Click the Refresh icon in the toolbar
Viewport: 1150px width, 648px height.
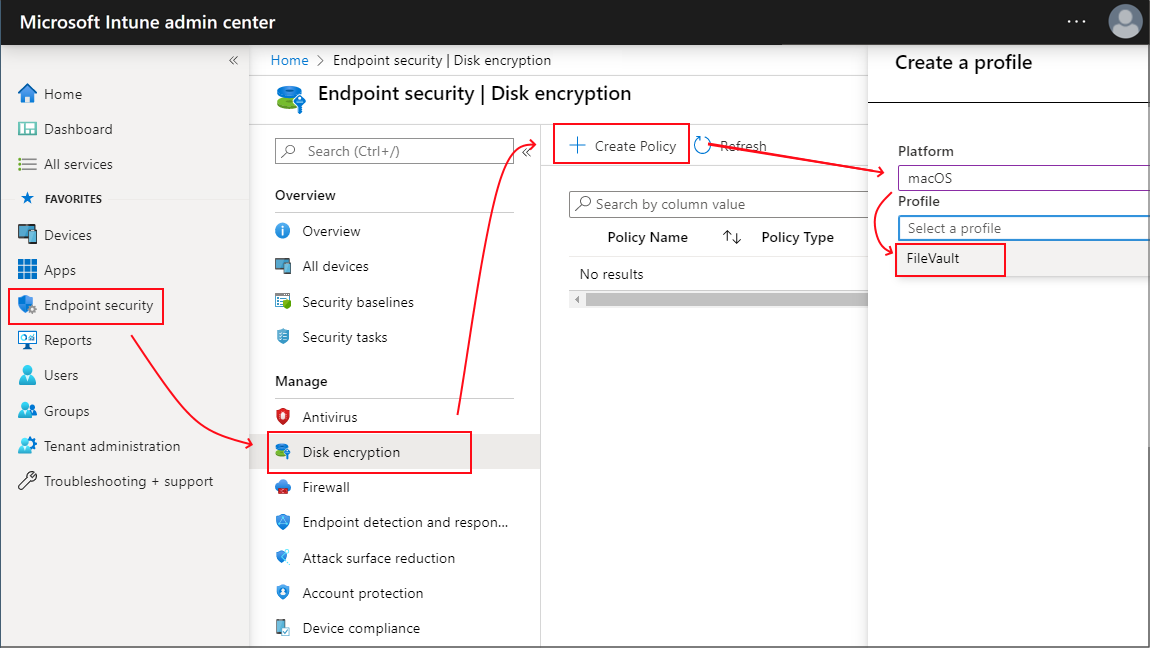point(703,146)
